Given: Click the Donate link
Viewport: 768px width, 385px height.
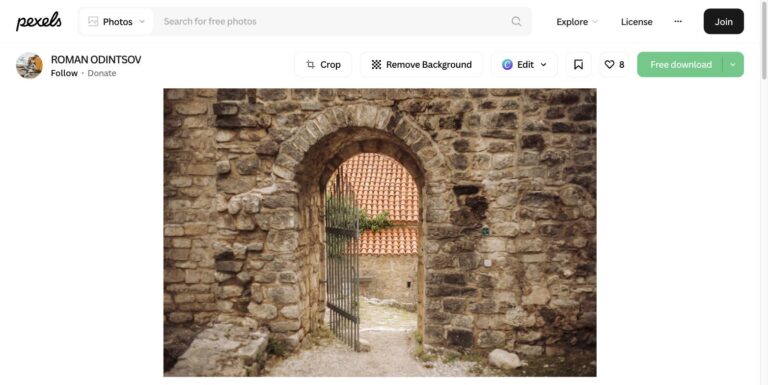Looking at the screenshot, I should [102, 73].
